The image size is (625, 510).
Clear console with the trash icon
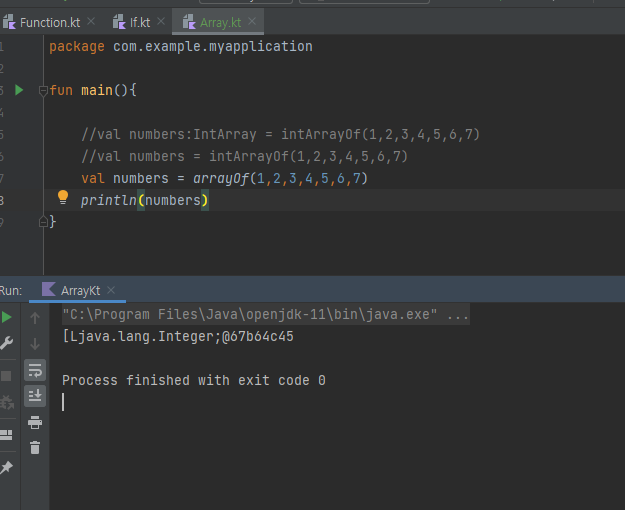pyautogui.click(x=35, y=447)
